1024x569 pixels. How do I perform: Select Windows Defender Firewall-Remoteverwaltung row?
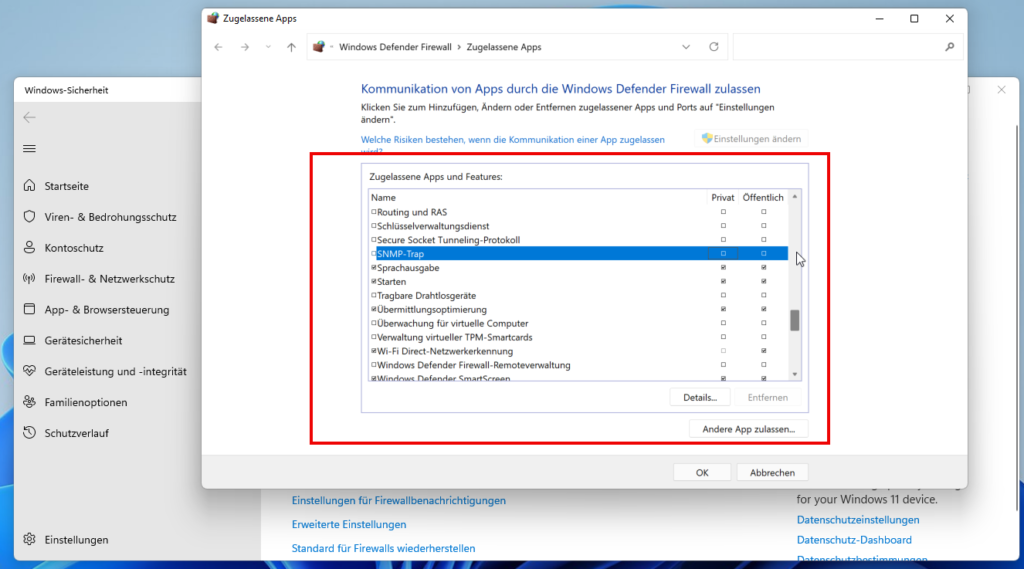(x=579, y=365)
